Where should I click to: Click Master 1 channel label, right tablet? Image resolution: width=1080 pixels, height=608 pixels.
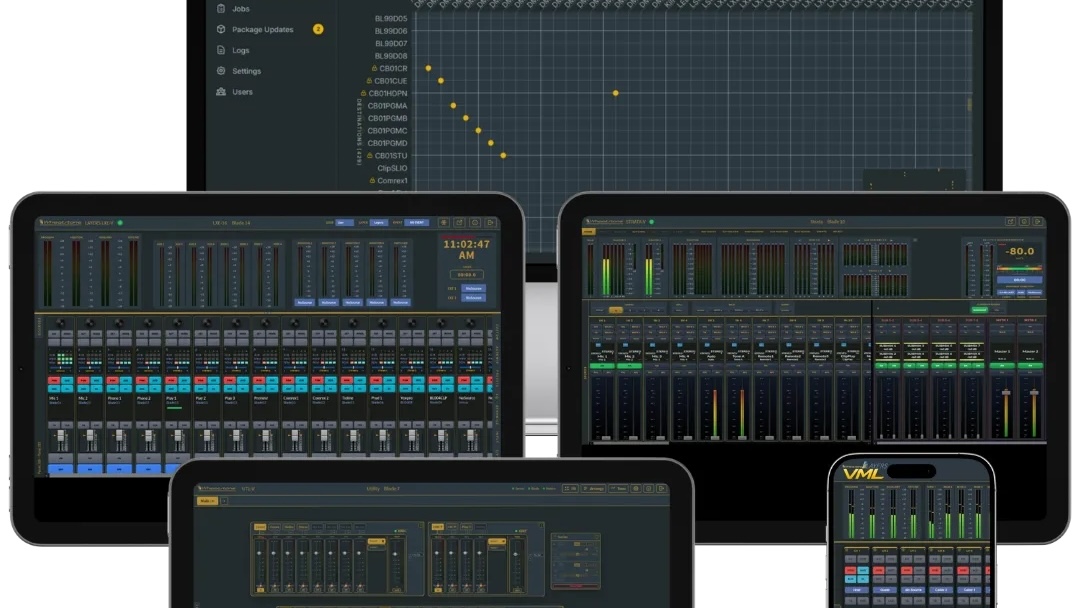1002,351
